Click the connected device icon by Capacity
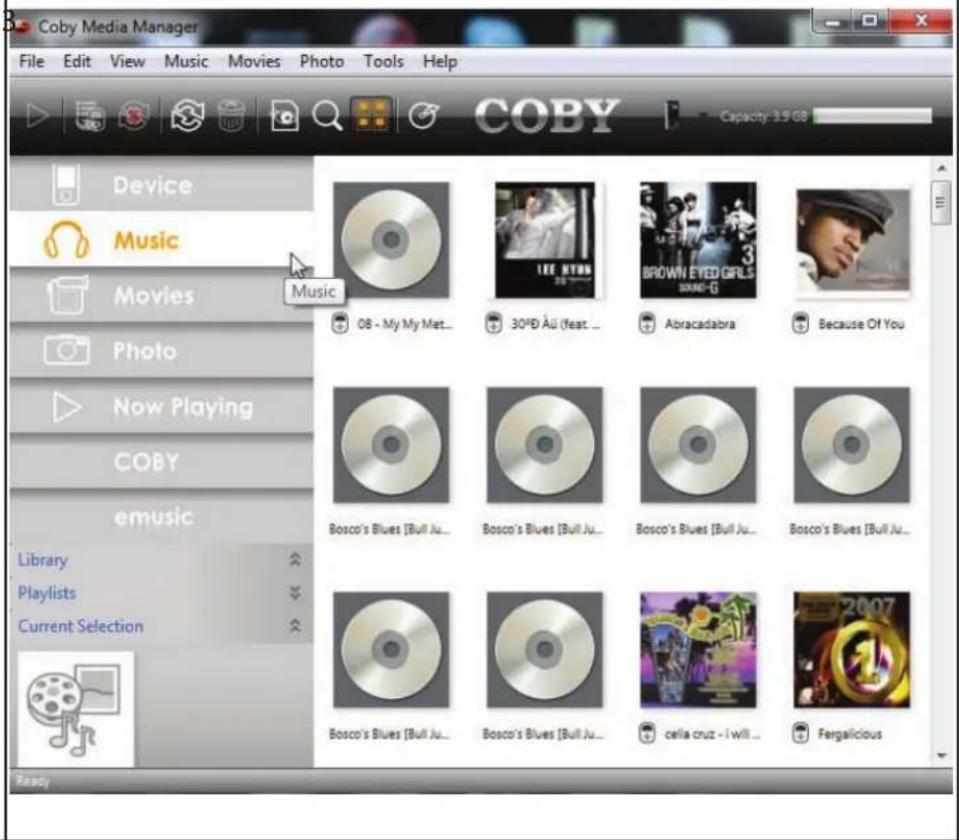This screenshot has height=840, width=959. (672, 115)
